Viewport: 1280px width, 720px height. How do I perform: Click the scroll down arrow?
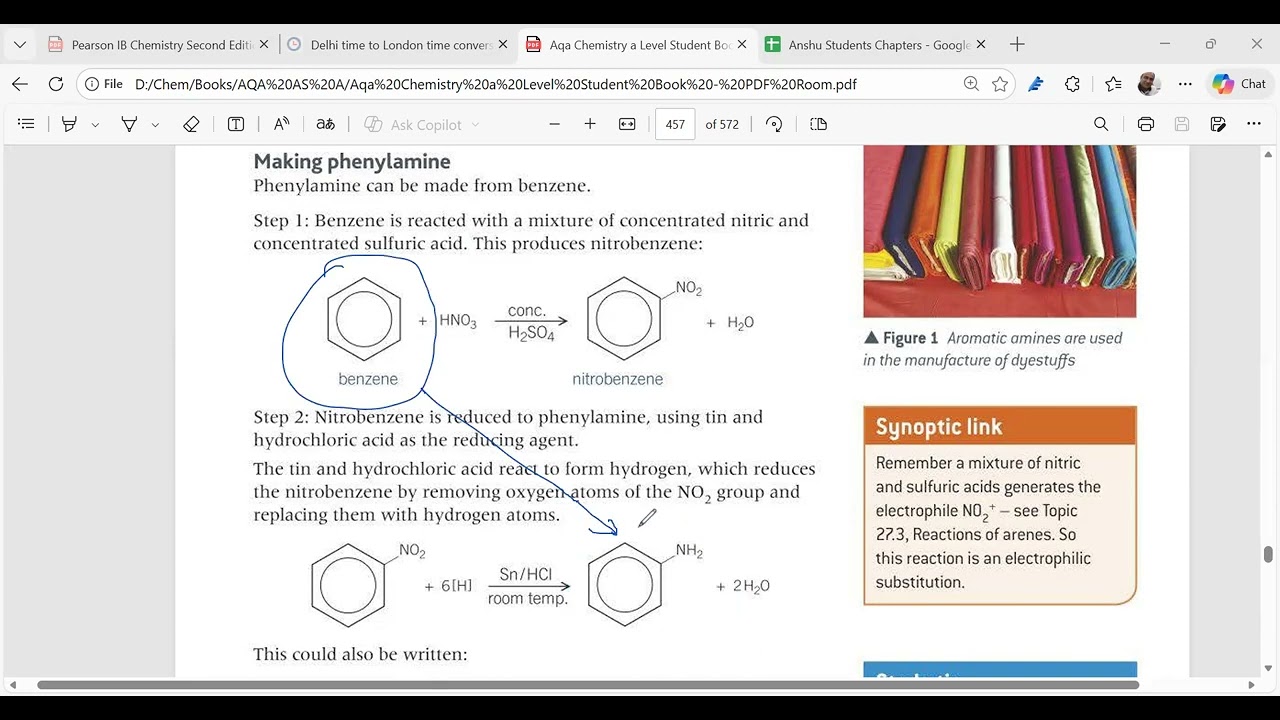pos(1268,668)
